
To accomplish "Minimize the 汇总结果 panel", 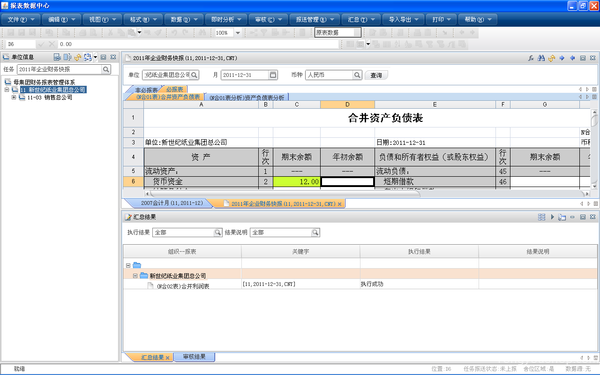I will (572, 217).
